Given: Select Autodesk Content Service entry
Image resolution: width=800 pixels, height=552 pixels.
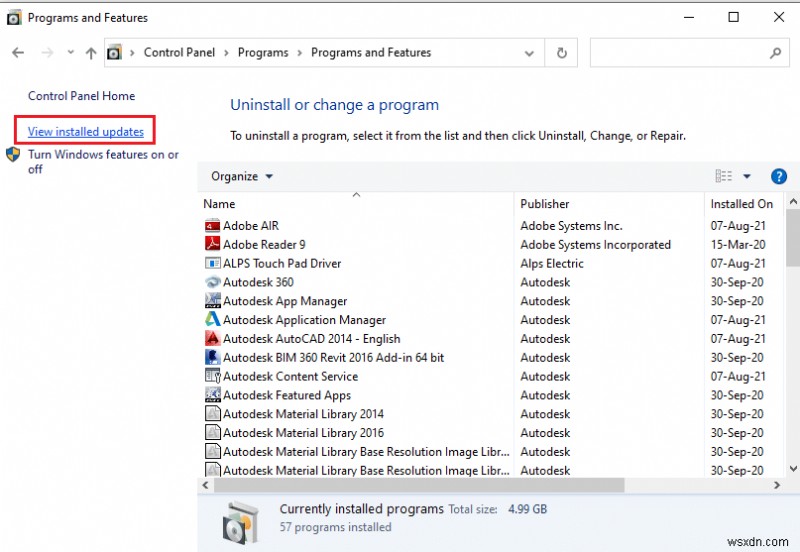Looking at the screenshot, I should pos(290,377).
